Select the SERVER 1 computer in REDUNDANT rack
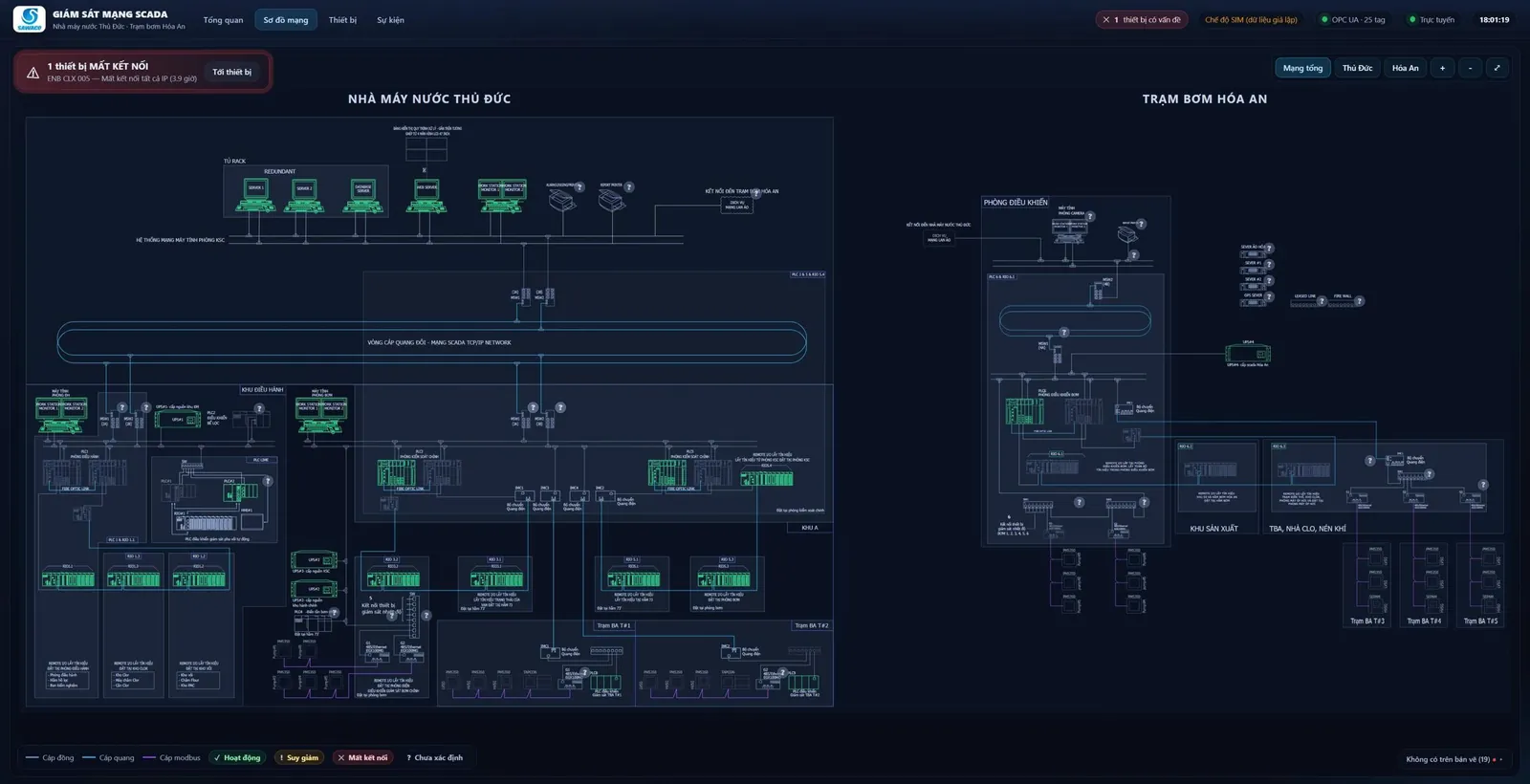 pos(255,194)
